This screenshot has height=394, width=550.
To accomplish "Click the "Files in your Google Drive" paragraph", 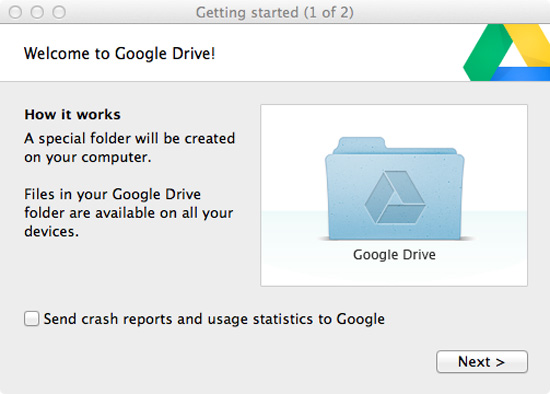I will point(129,213).
